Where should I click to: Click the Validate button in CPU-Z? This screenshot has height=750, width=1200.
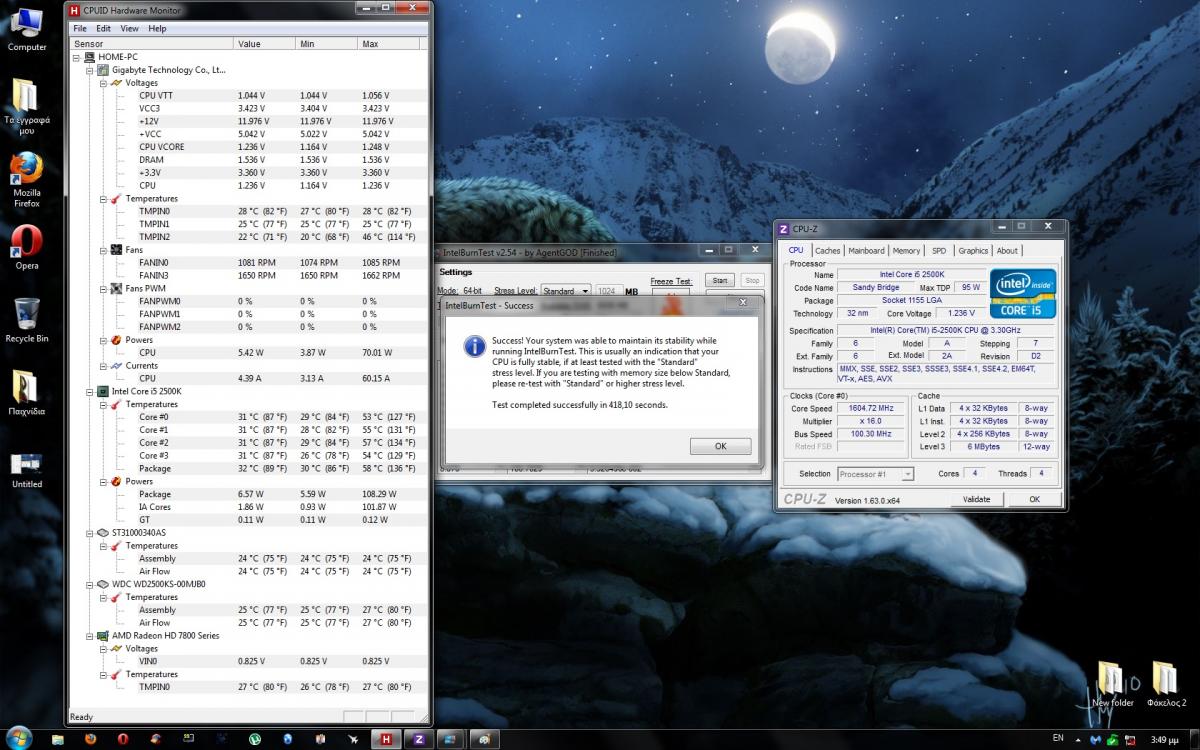click(x=976, y=499)
